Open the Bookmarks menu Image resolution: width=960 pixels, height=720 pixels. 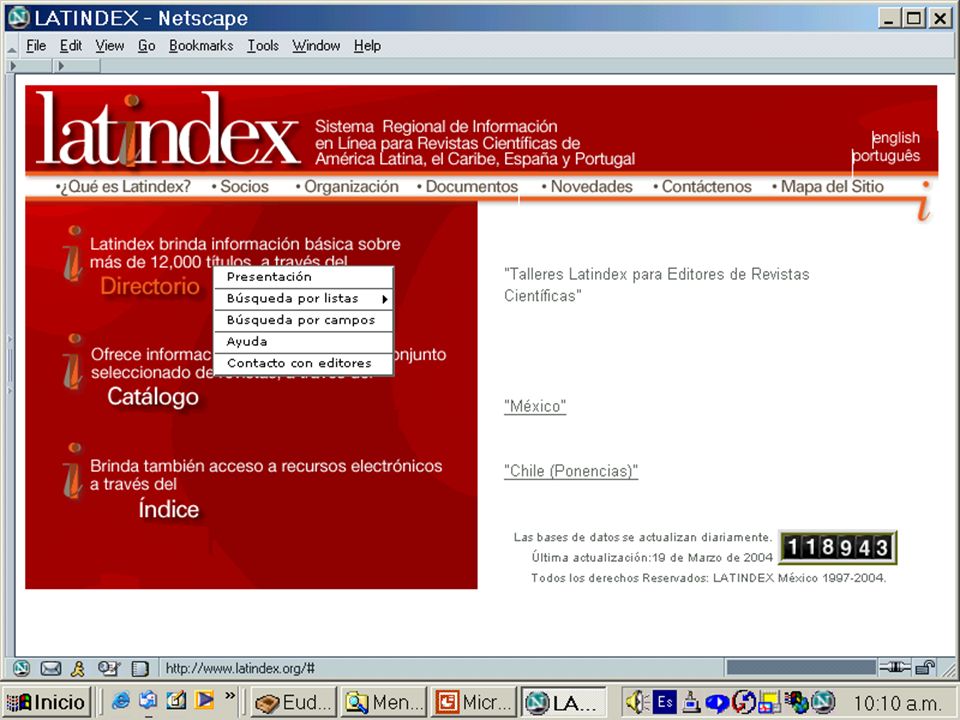click(201, 46)
